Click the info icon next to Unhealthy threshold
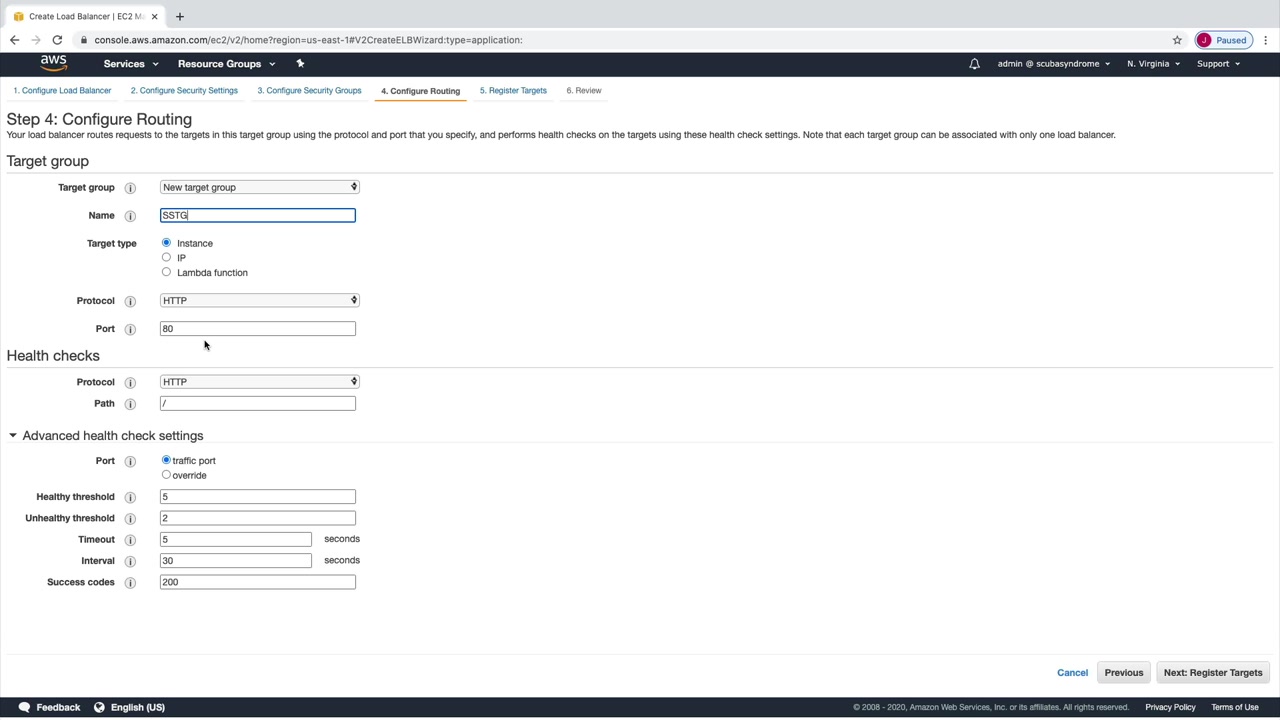The width and height of the screenshot is (1280, 720). [x=130, y=518]
